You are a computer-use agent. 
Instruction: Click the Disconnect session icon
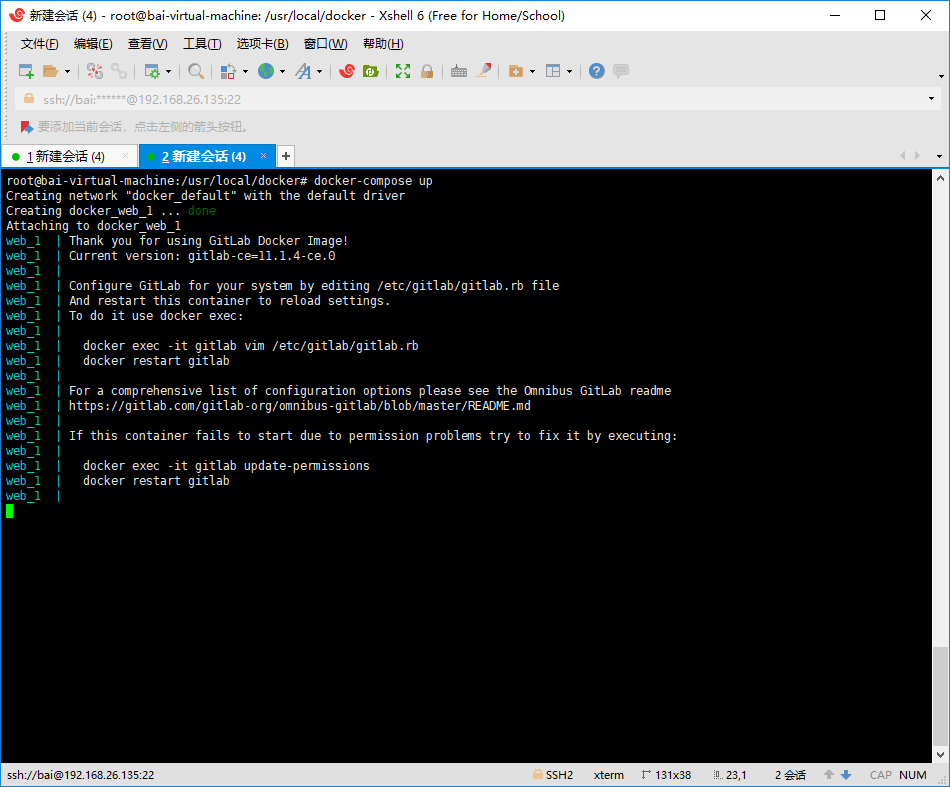click(x=95, y=71)
